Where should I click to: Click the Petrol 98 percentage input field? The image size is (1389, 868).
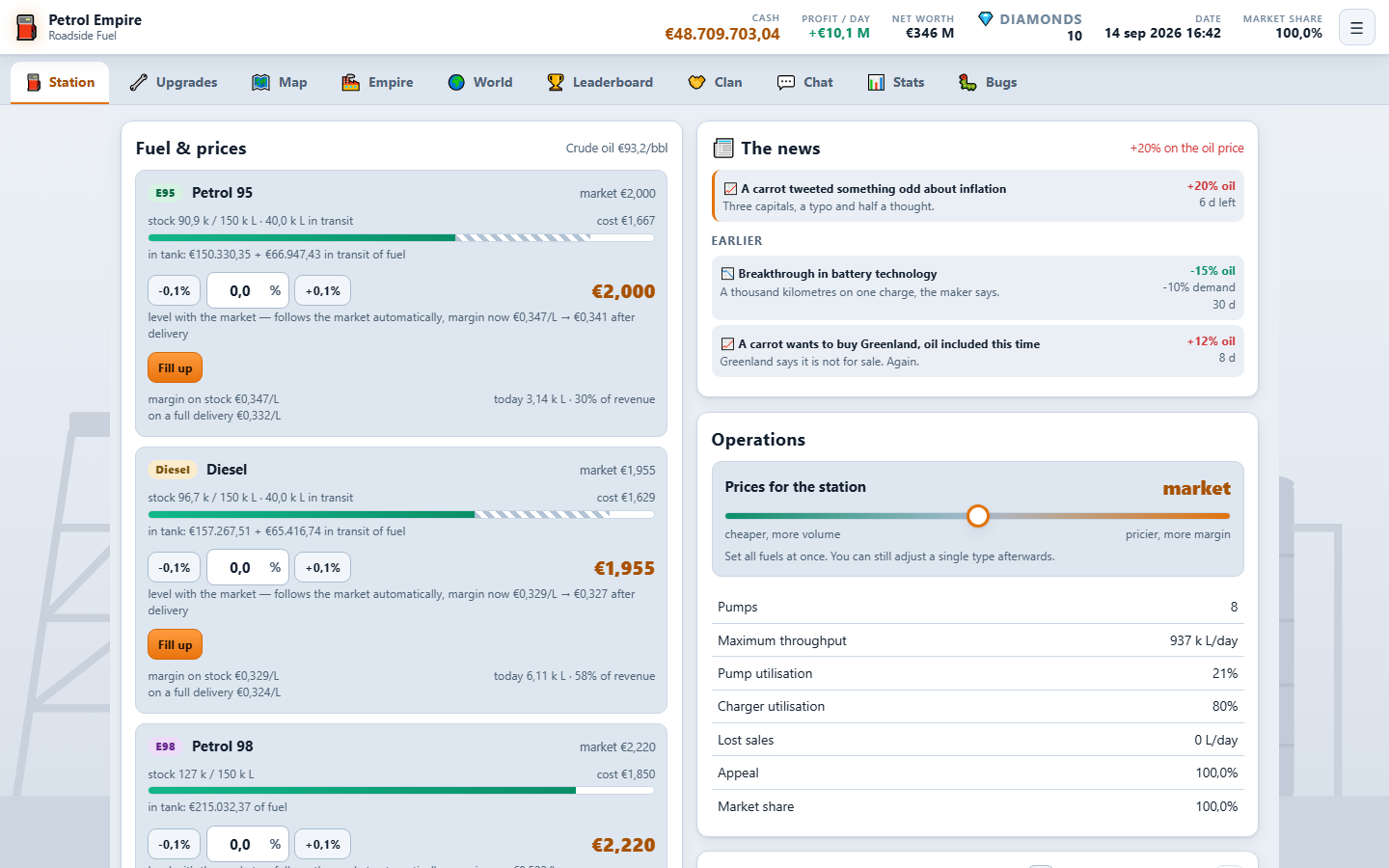pyautogui.click(x=248, y=844)
